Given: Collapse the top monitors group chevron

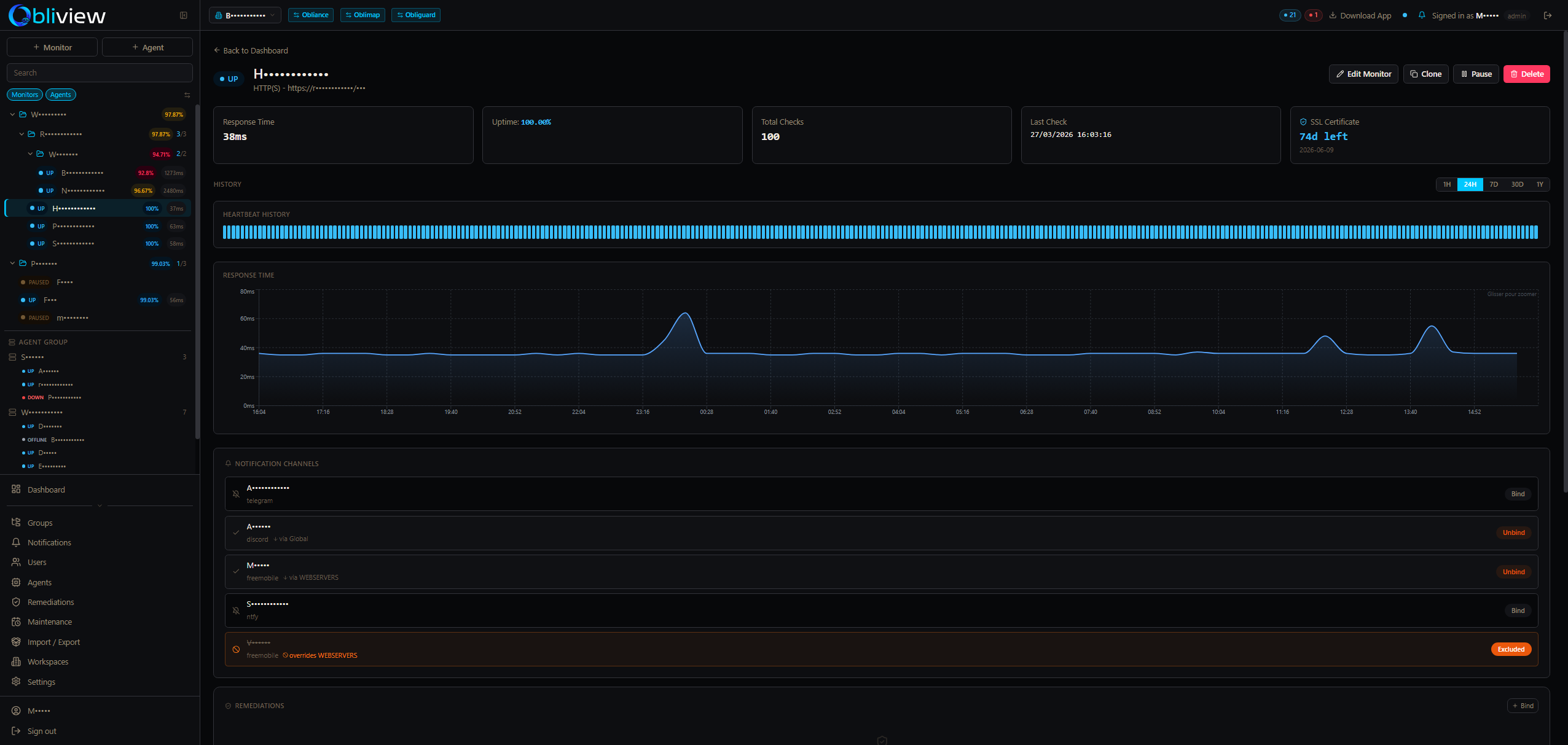Looking at the screenshot, I should coord(12,114).
